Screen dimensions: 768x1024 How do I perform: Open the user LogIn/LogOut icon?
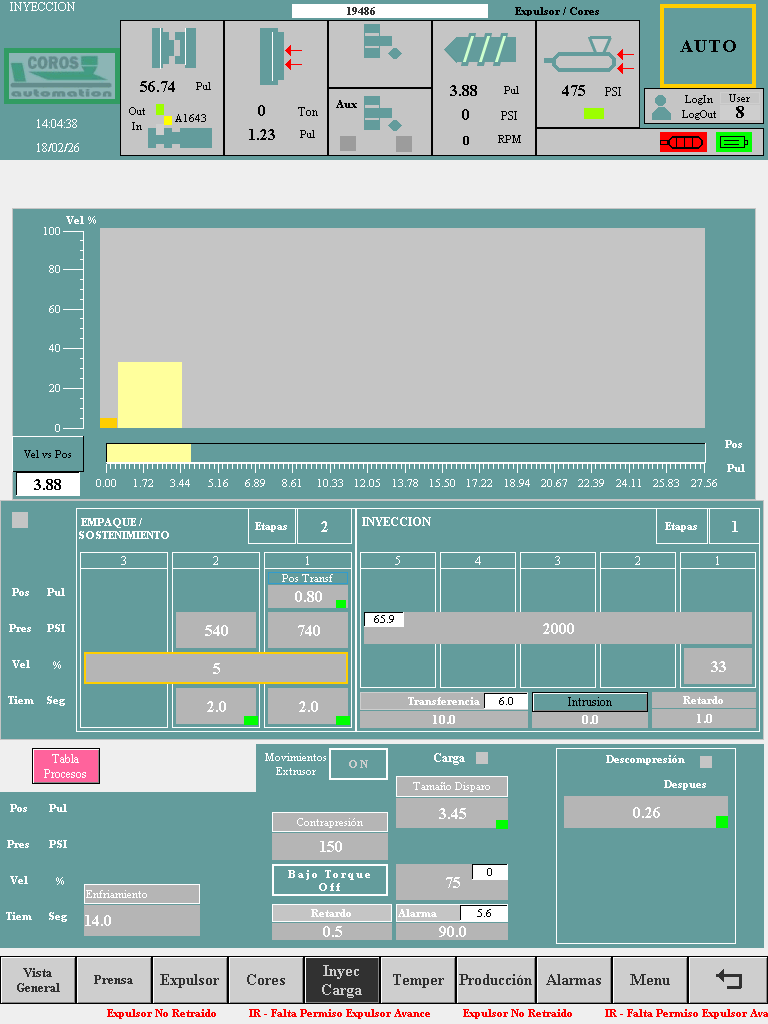[x=661, y=107]
